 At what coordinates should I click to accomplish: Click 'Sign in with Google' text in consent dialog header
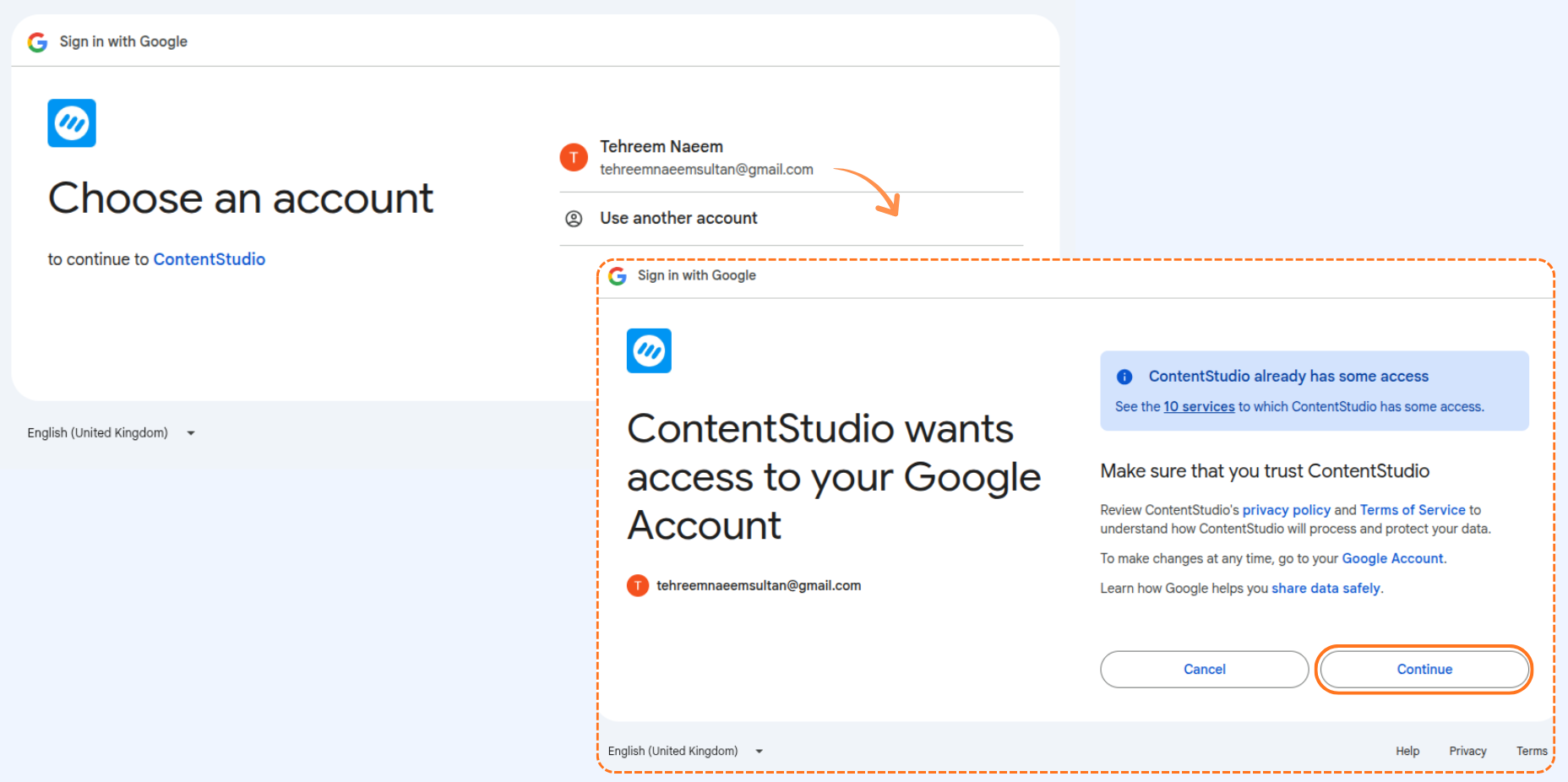[x=697, y=275]
